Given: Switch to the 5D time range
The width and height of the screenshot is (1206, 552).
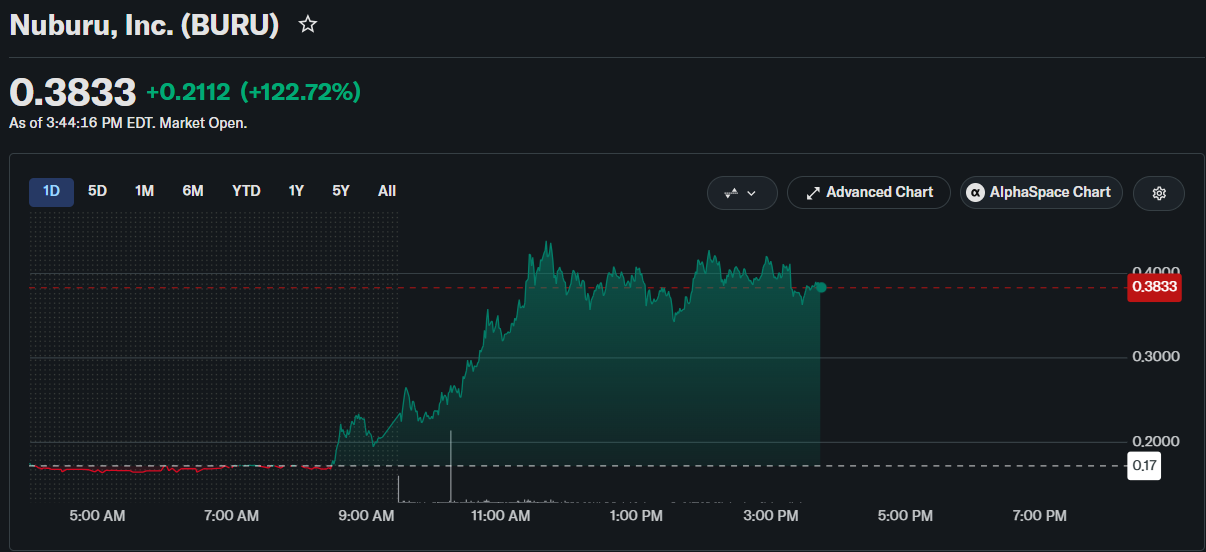Looking at the screenshot, I should 97,191.
